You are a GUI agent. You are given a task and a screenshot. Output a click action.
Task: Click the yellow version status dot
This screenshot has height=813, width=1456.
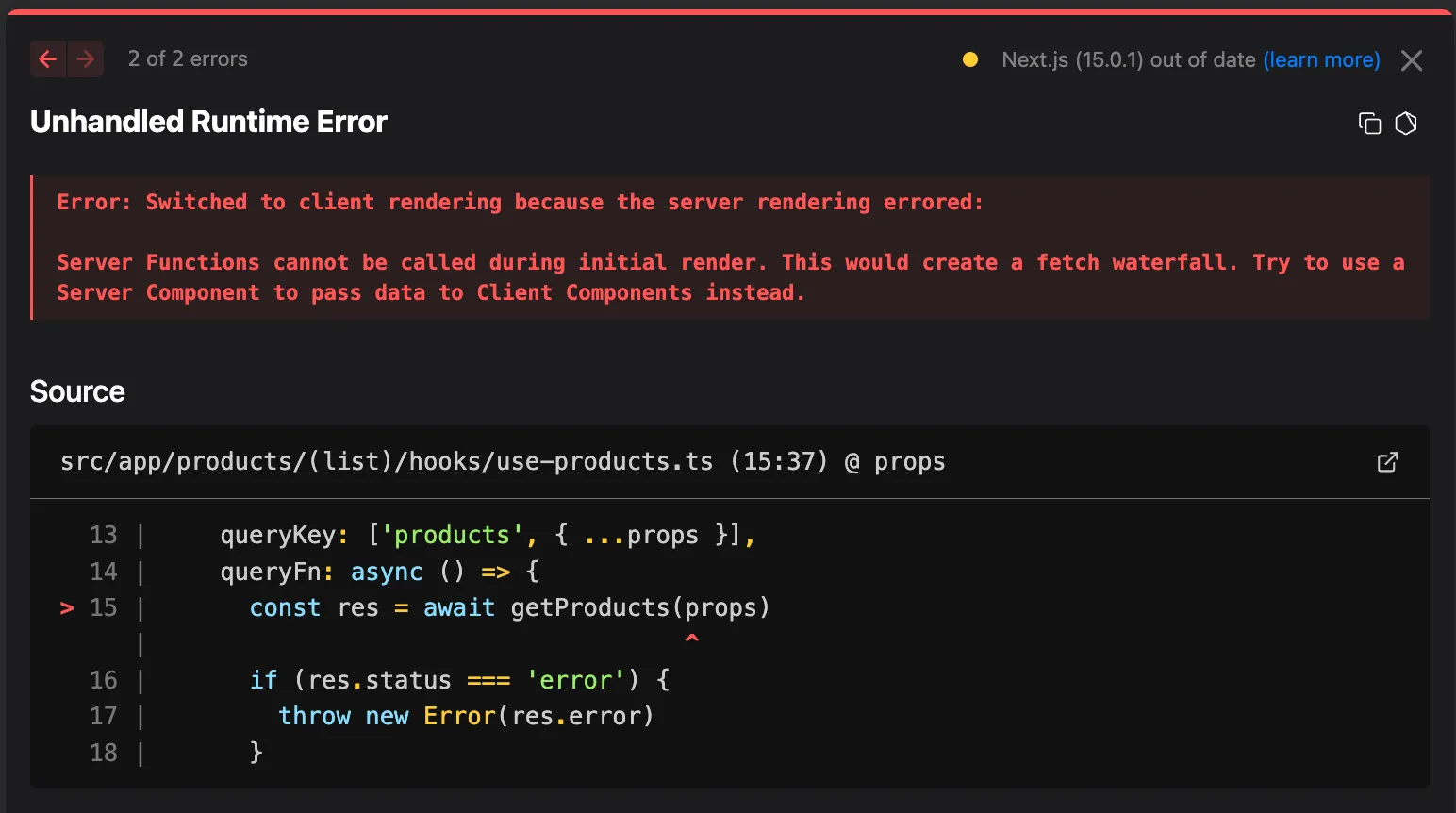pos(969,60)
